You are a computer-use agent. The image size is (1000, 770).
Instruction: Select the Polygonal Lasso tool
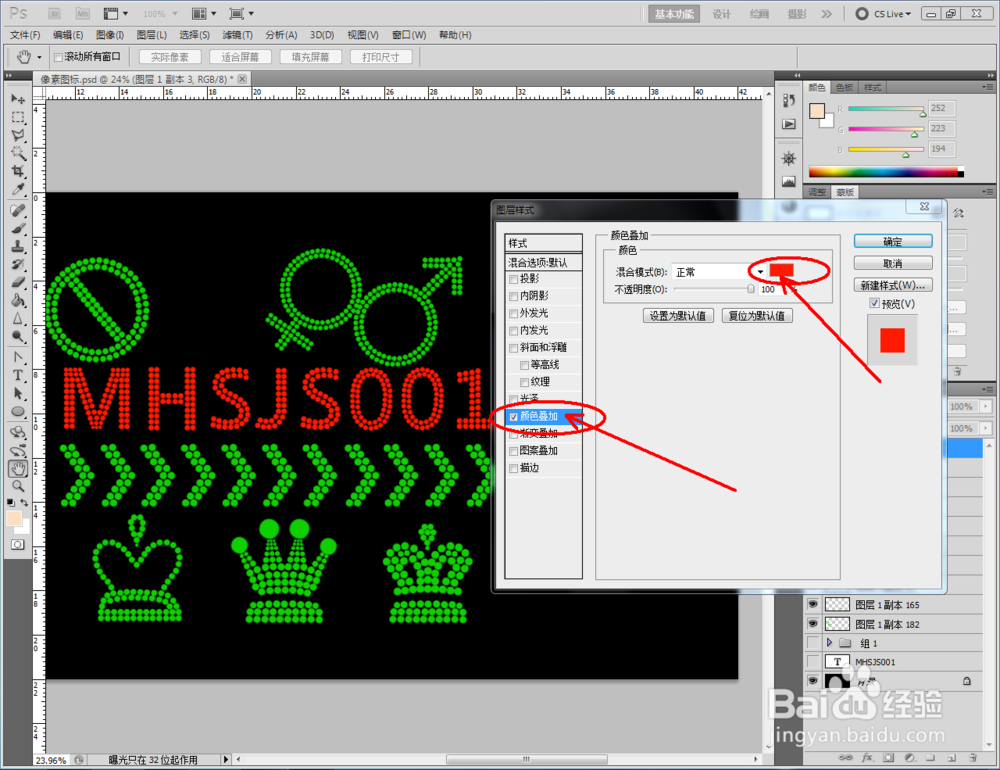tap(18, 135)
